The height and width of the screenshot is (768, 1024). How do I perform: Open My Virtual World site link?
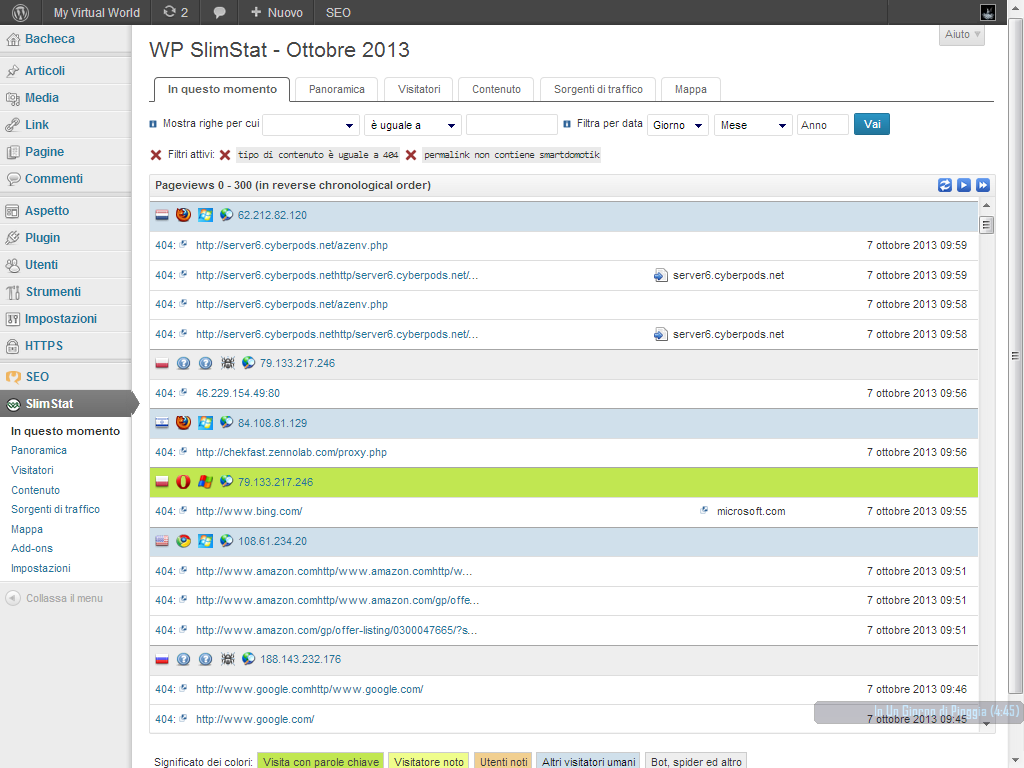tap(97, 12)
